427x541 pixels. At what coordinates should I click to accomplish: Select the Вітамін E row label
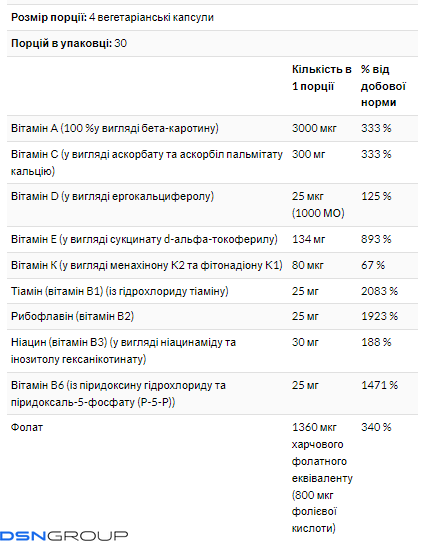tap(144, 239)
